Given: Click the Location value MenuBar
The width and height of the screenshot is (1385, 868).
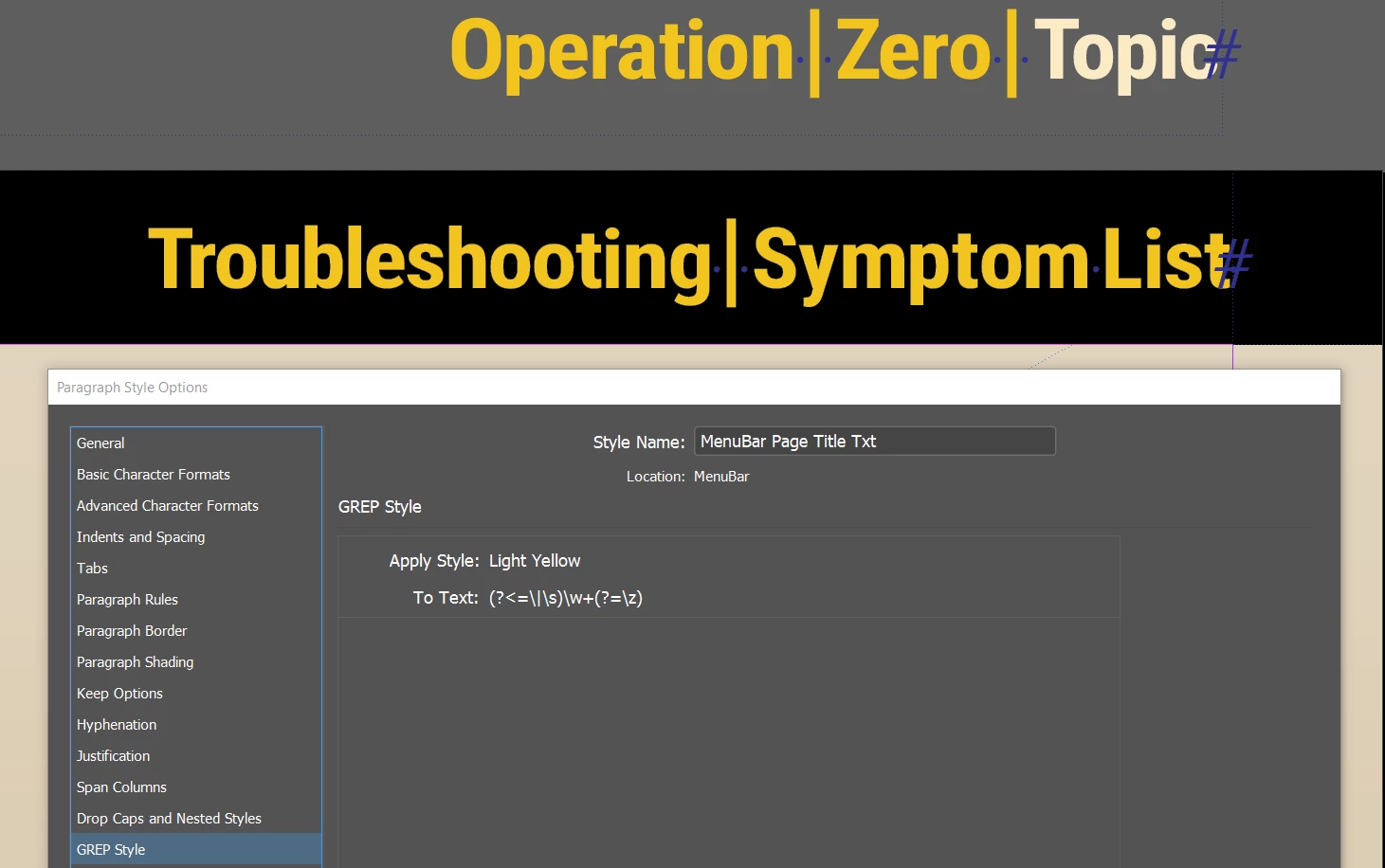Looking at the screenshot, I should point(721,477).
